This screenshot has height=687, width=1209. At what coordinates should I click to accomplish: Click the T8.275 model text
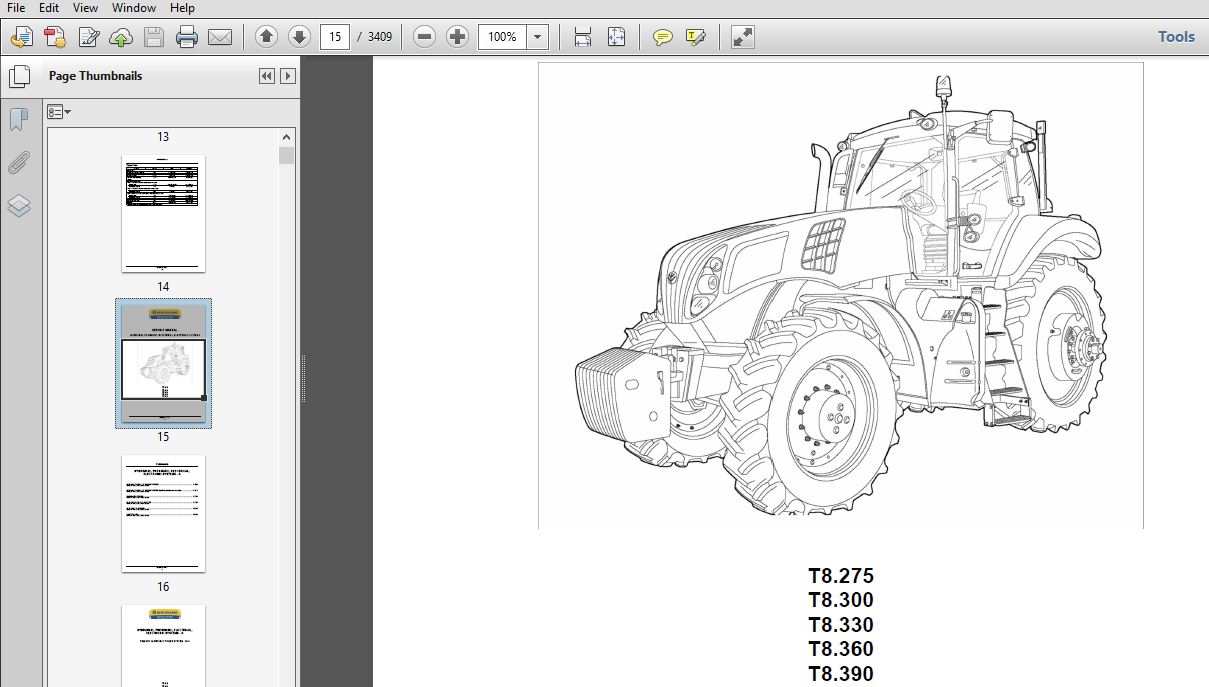coord(841,576)
